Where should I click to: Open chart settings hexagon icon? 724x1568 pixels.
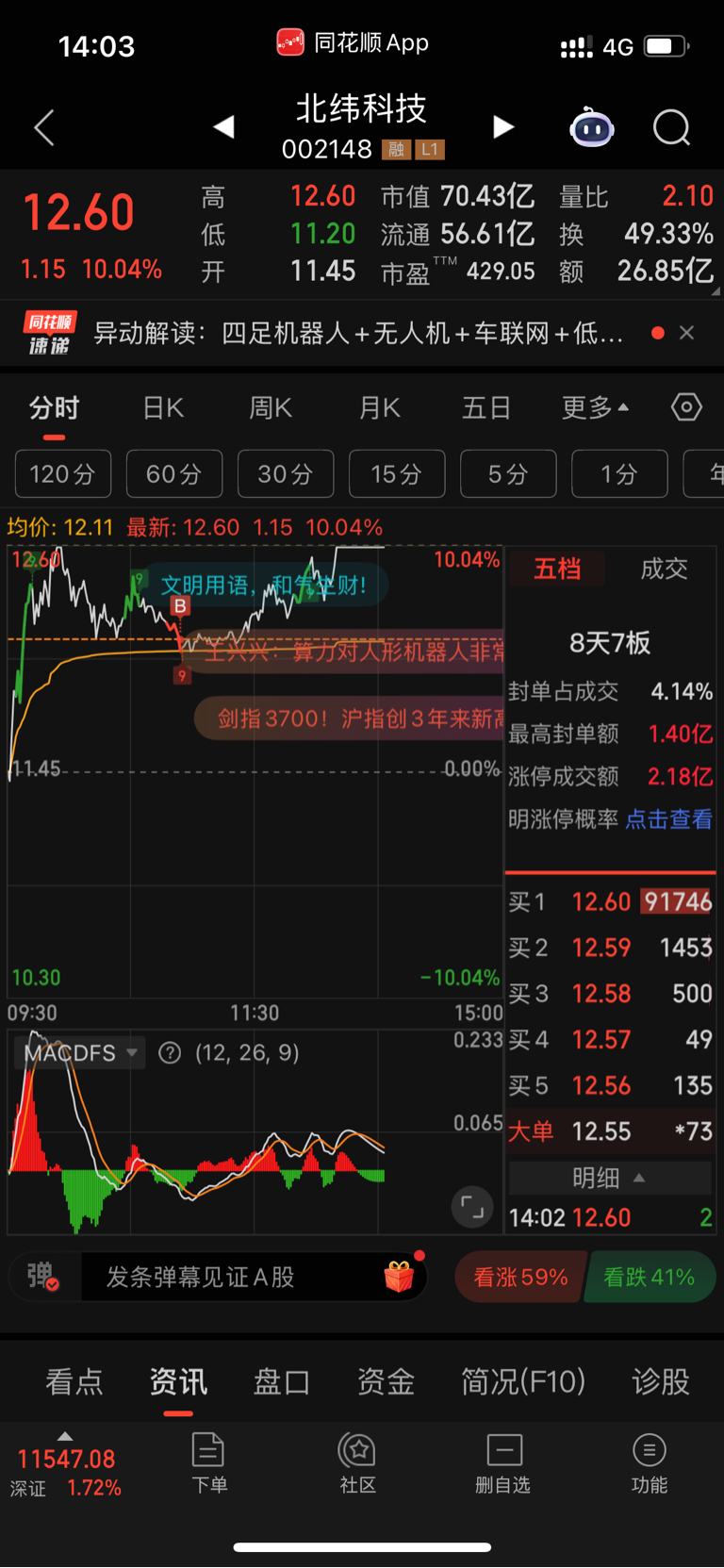(686, 407)
